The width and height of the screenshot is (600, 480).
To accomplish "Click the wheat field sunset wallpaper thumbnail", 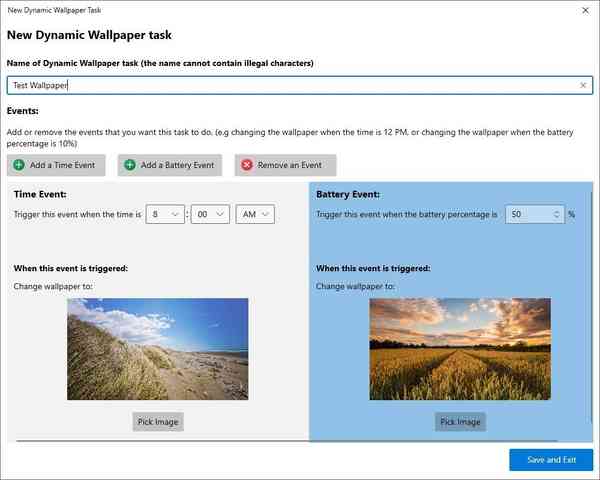I will [460, 349].
